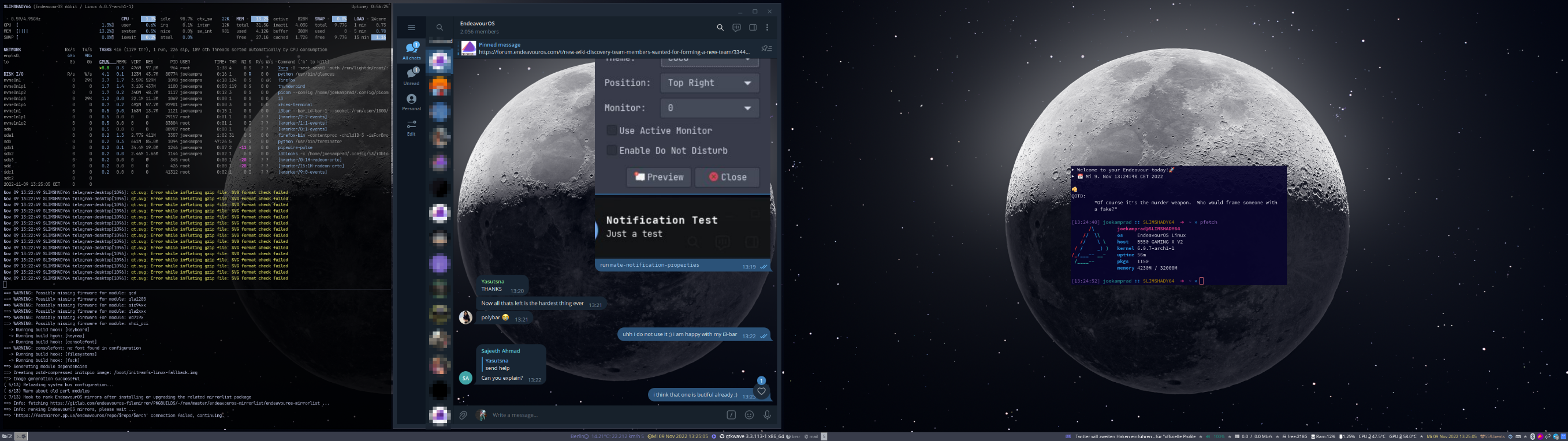Select the second i3 workspace button in the bar
Image resolution: width=1568 pixels, height=441 pixels.
tap(21, 436)
